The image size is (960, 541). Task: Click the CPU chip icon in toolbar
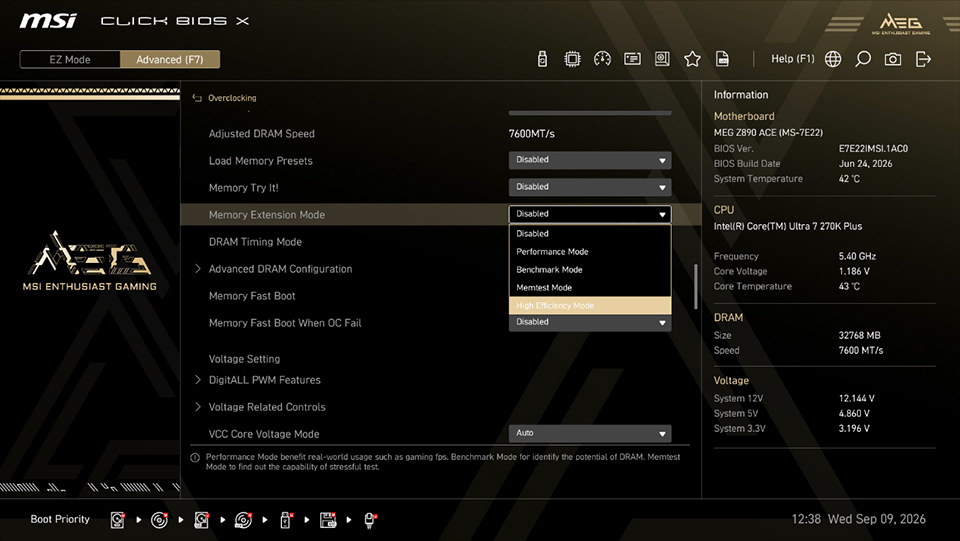[572, 59]
